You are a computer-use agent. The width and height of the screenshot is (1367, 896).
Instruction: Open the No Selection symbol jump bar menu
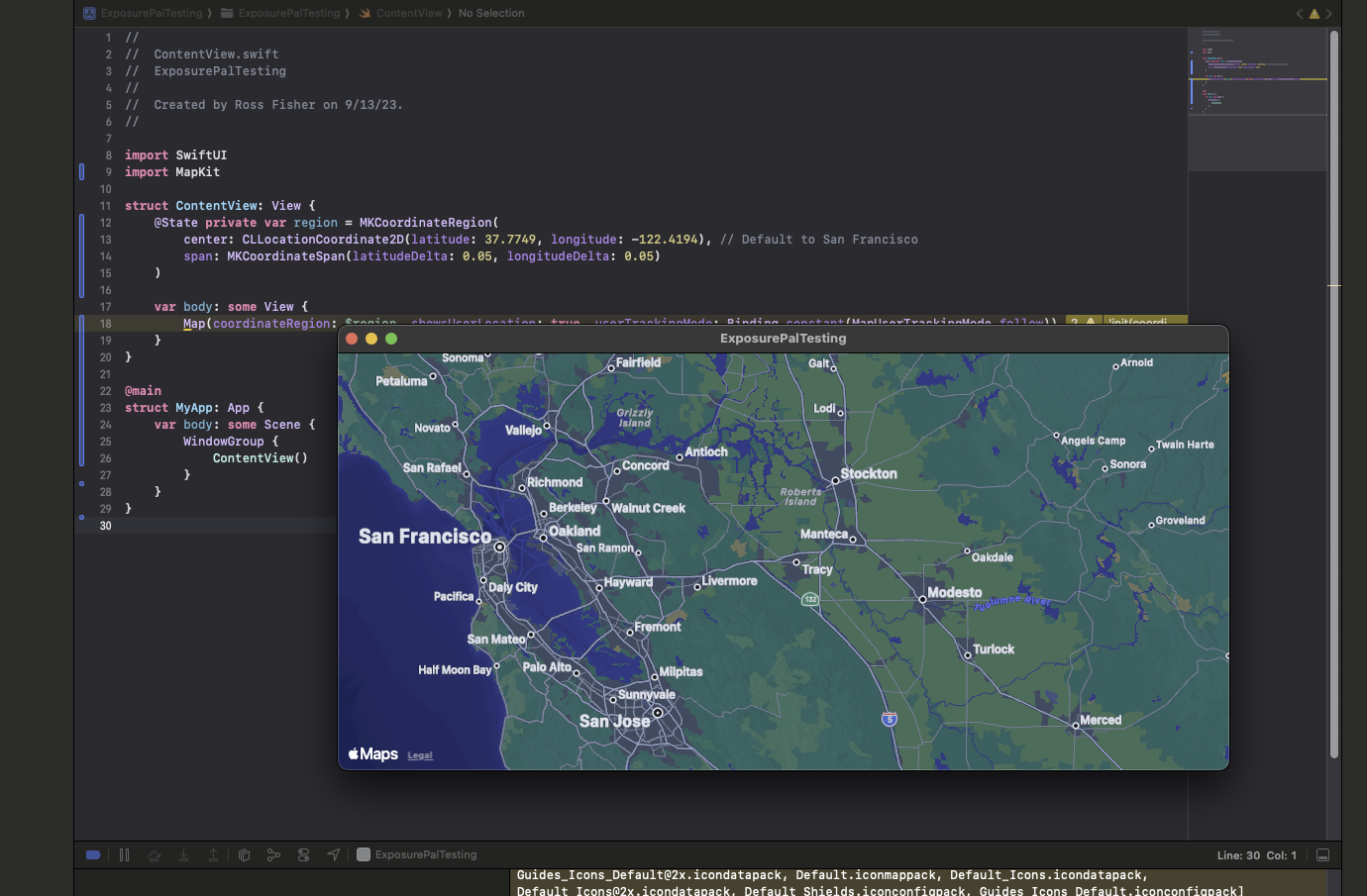(491, 13)
